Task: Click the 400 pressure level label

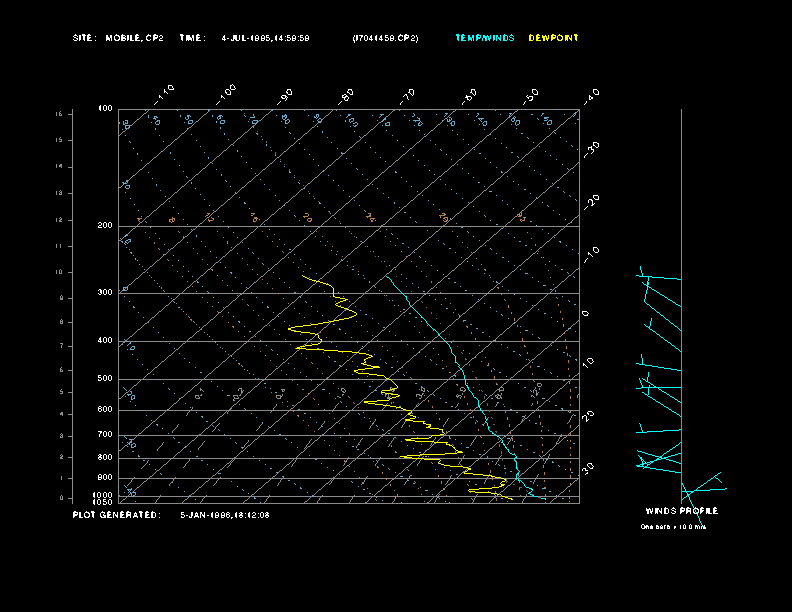Action: click(105, 340)
